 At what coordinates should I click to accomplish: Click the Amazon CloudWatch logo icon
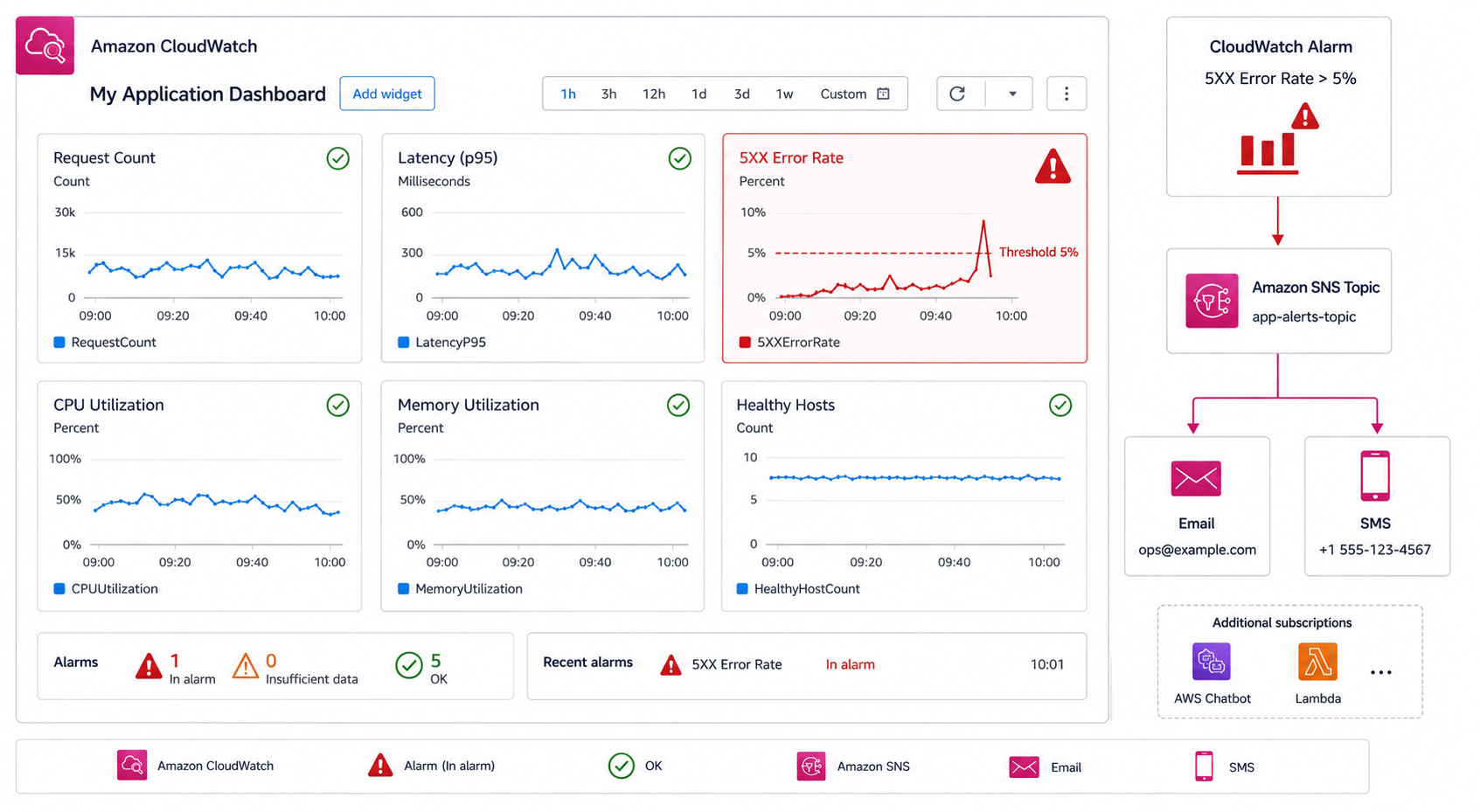[45, 45]
